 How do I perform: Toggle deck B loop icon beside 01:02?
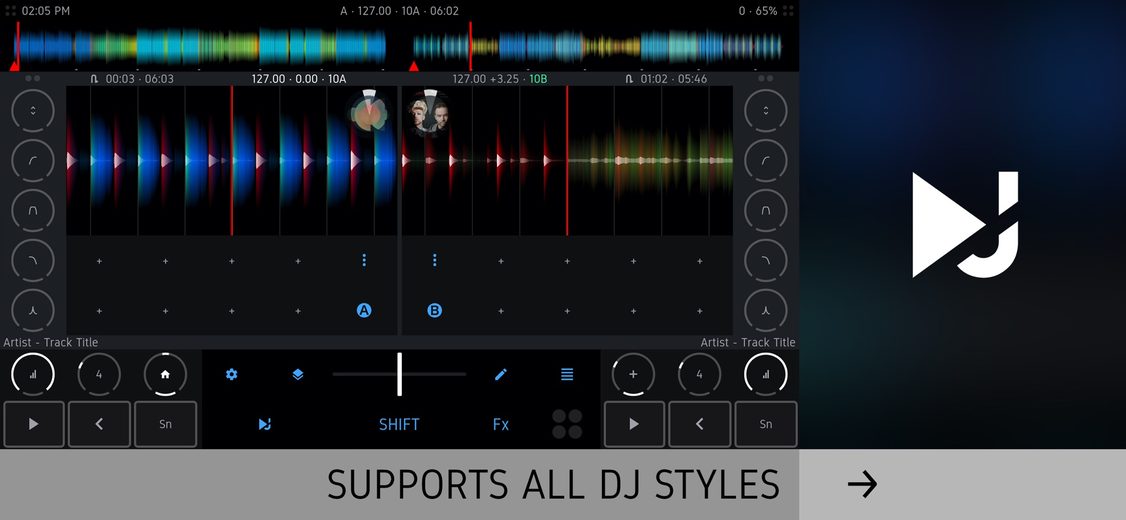629,79
